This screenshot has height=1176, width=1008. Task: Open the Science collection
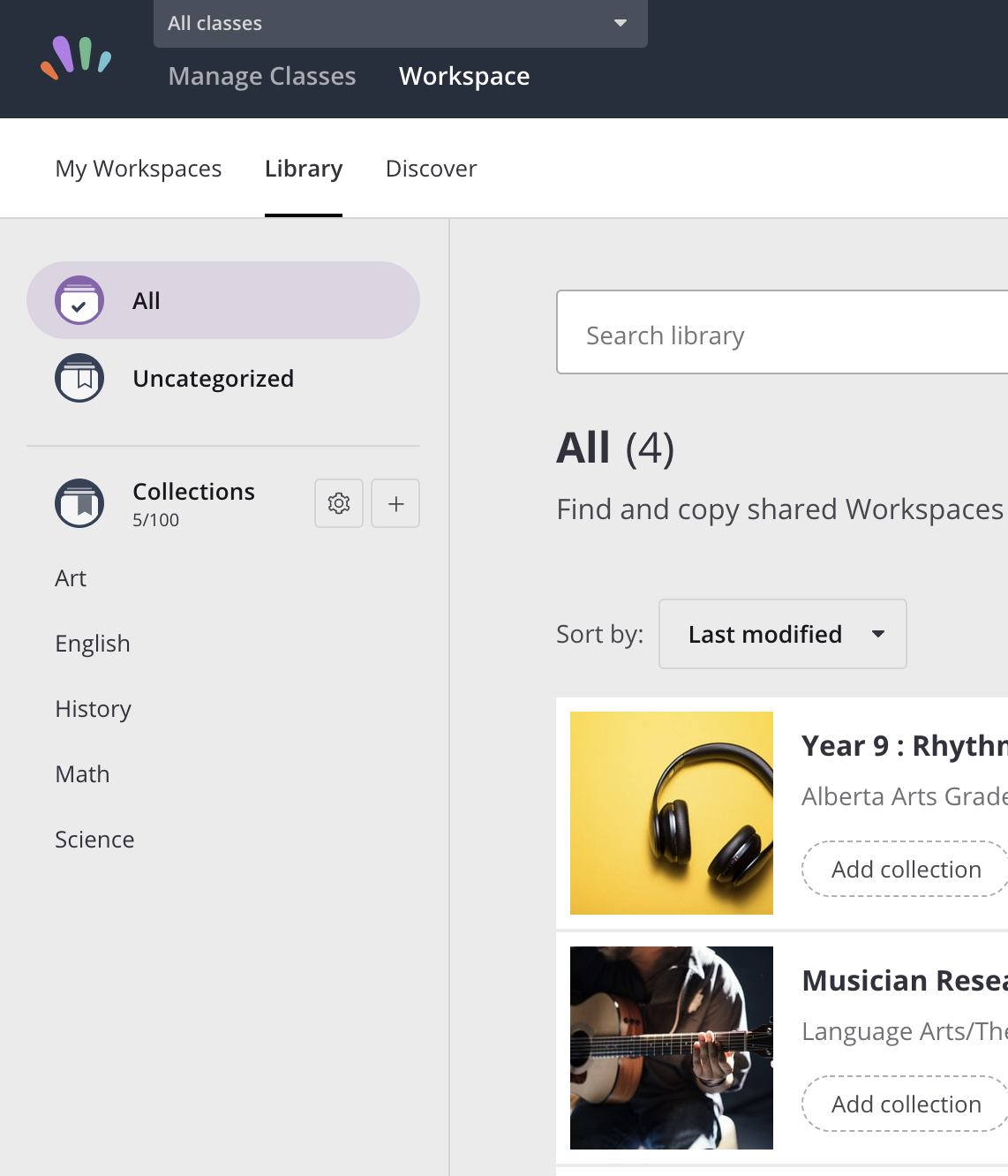click(94, 839)
